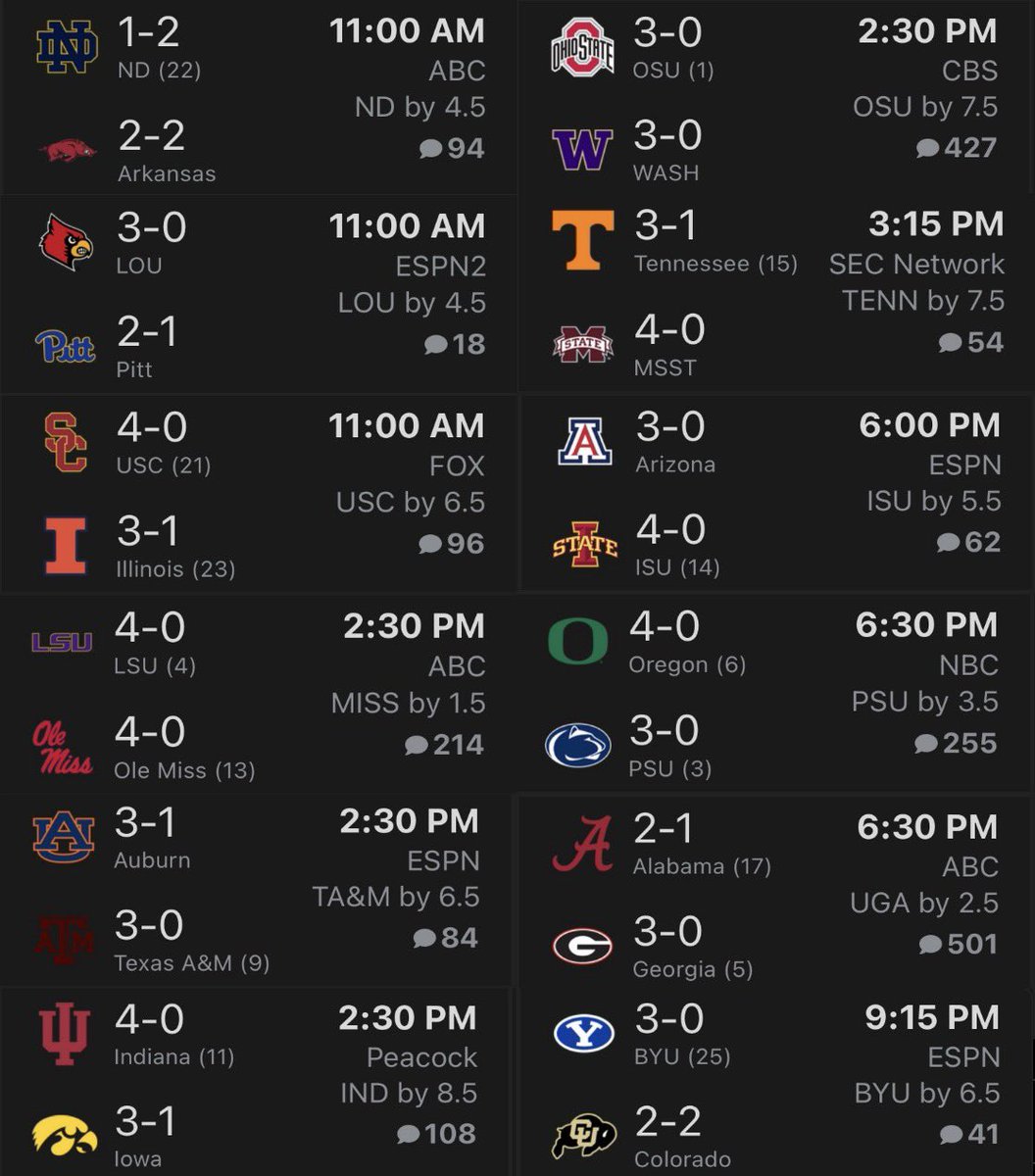This screenshot has height=1176, width=1035.
Task: Click the USC by 6.5 betting line
Action: [410, 503]
